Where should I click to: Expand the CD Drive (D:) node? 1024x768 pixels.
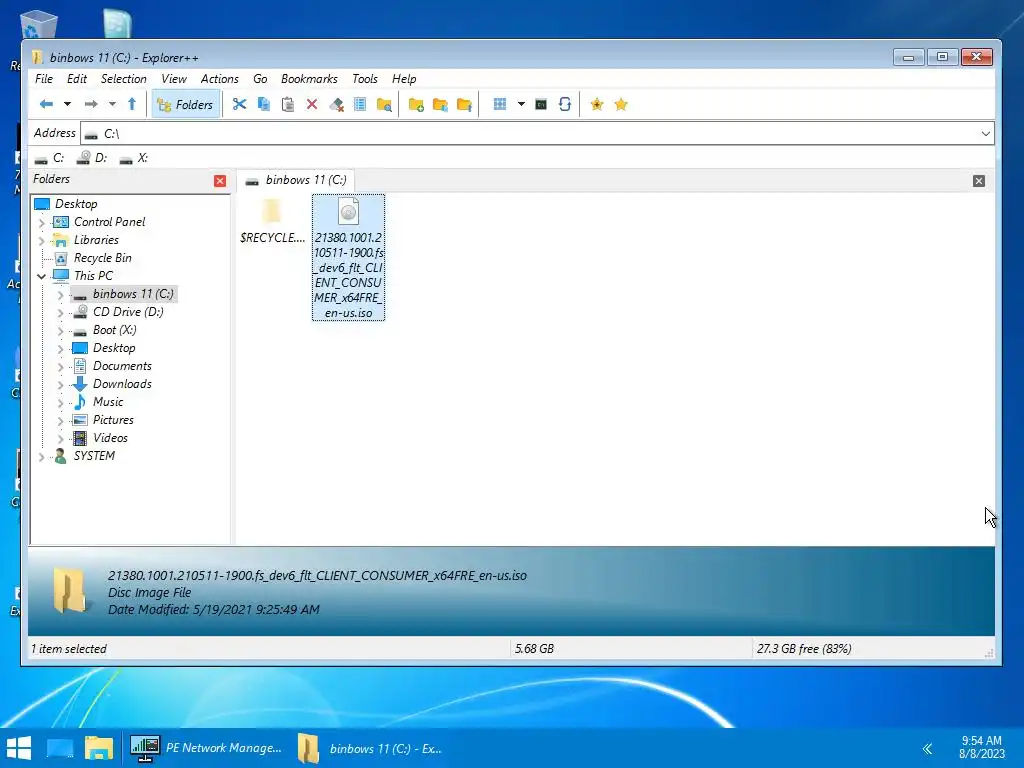click(x=61, y=313)
